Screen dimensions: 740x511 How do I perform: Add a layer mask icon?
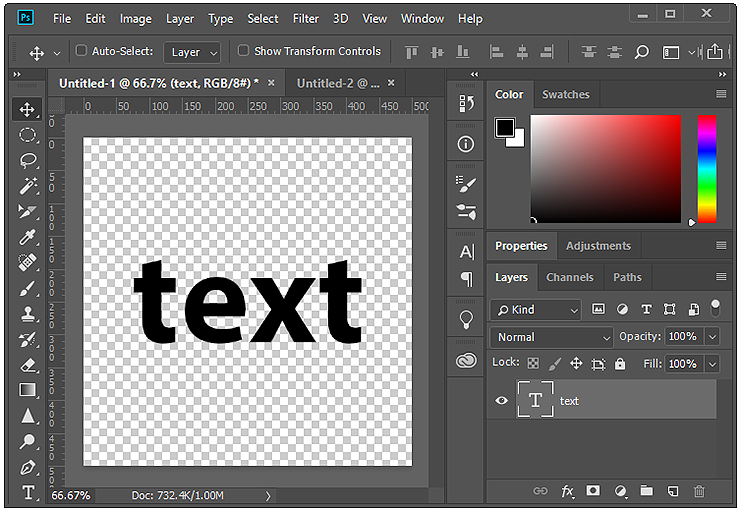(x=593, y=491)
